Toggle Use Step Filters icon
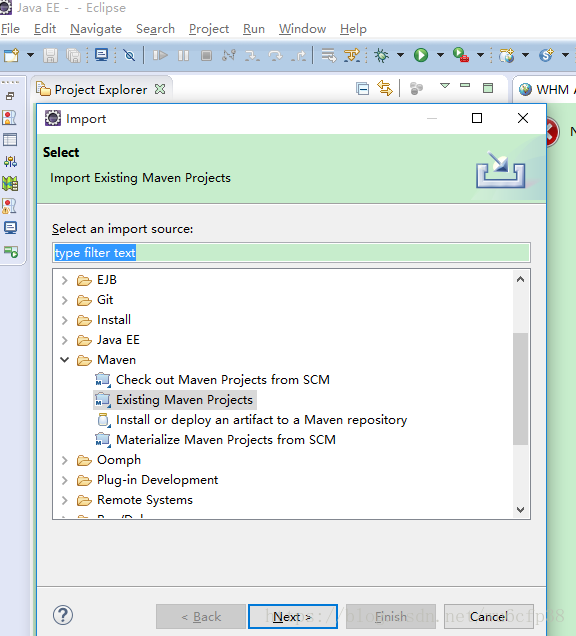576x636 pixels. (x=352, y=55)
